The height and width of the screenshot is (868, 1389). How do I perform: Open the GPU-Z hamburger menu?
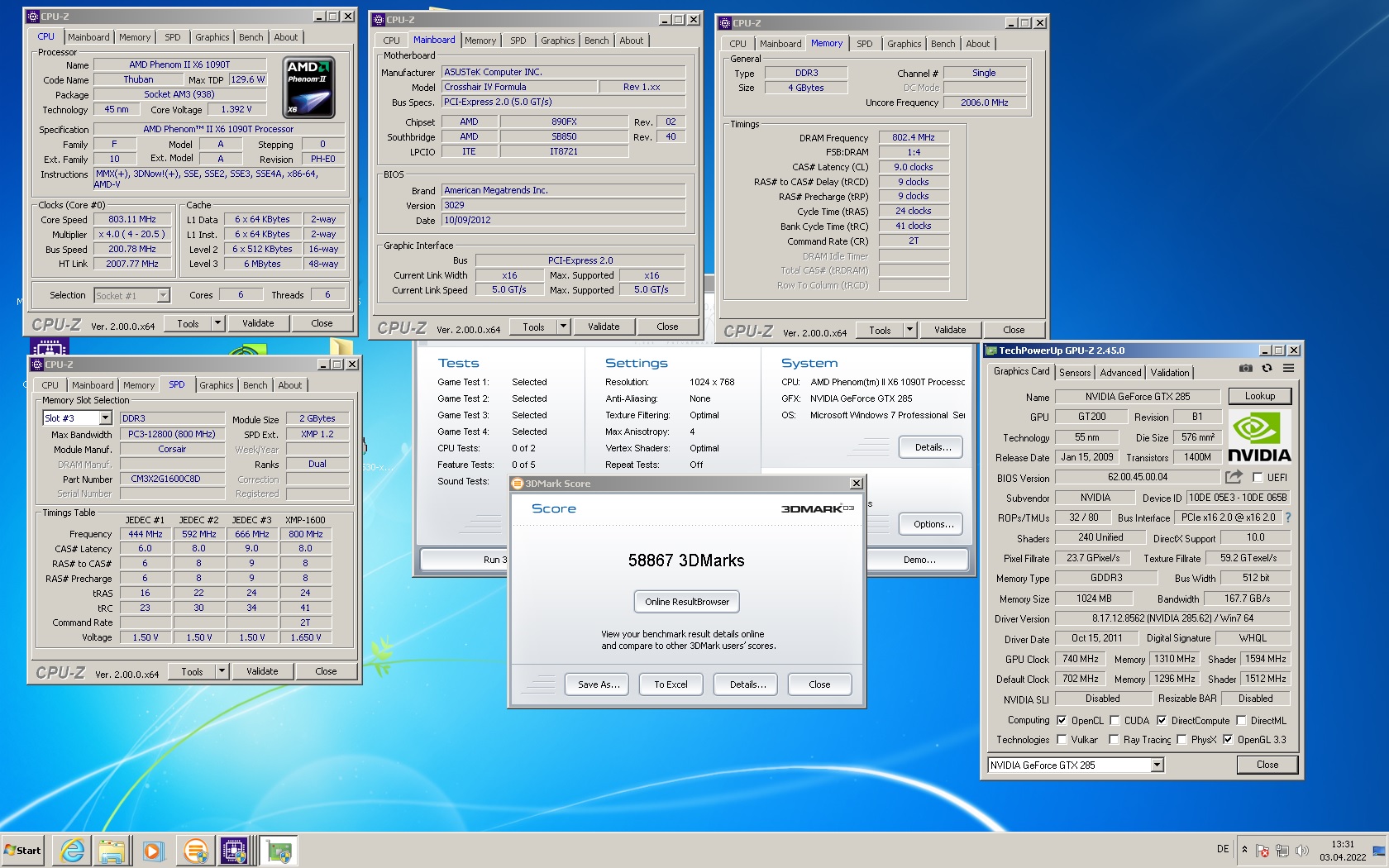pyautogui.click(x=1288, y=369)
